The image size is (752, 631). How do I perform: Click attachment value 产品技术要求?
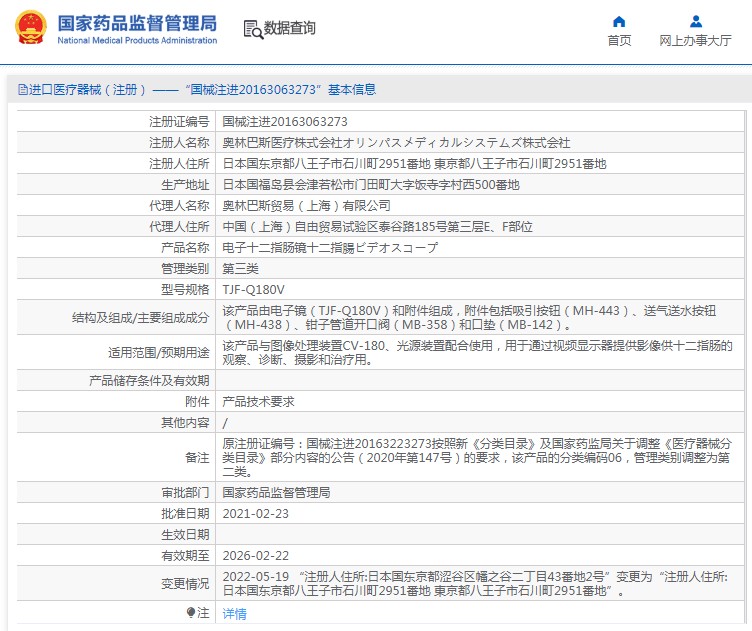pos(258,402)
